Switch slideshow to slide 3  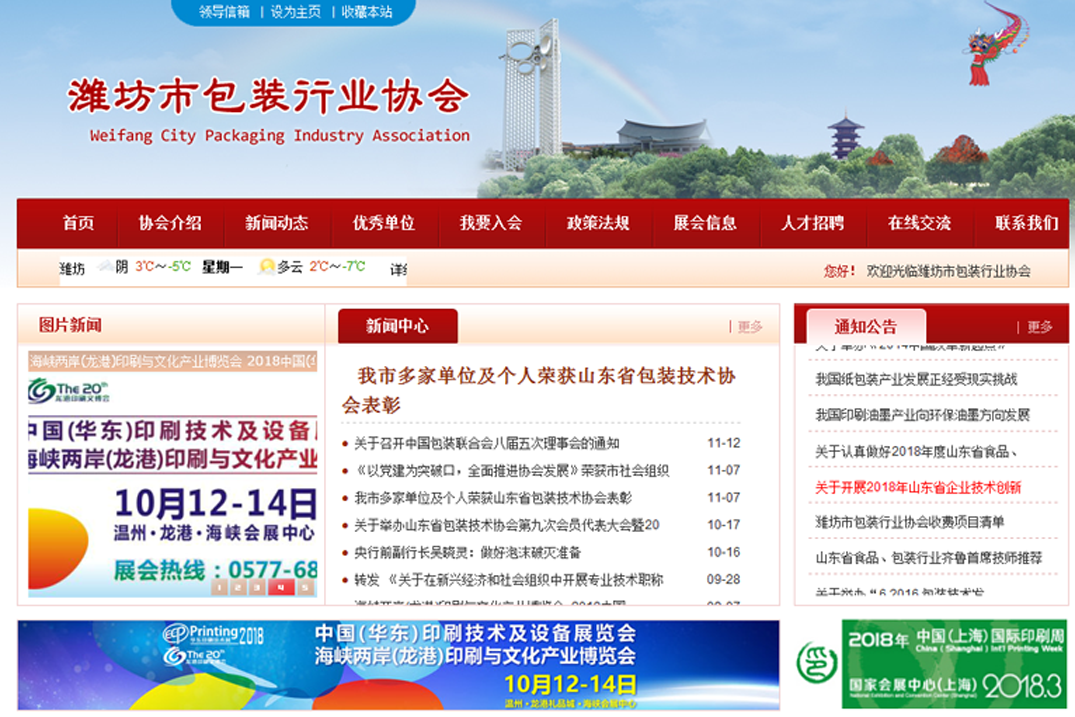pos(256,587)
